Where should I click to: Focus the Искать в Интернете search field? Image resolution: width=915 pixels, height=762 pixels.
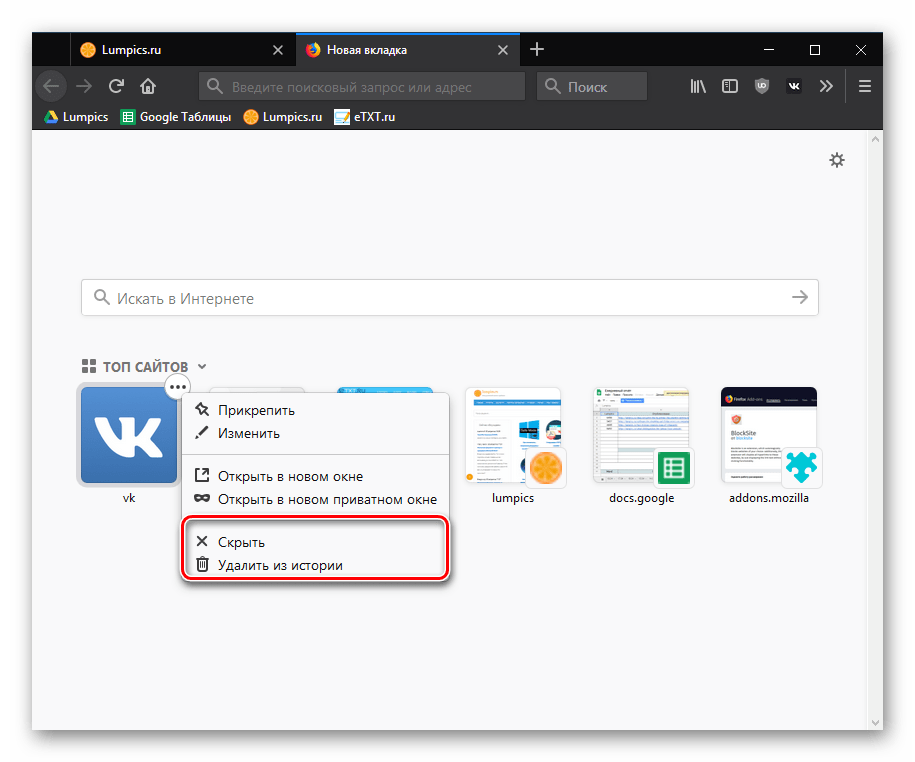(x=440, y=298)
